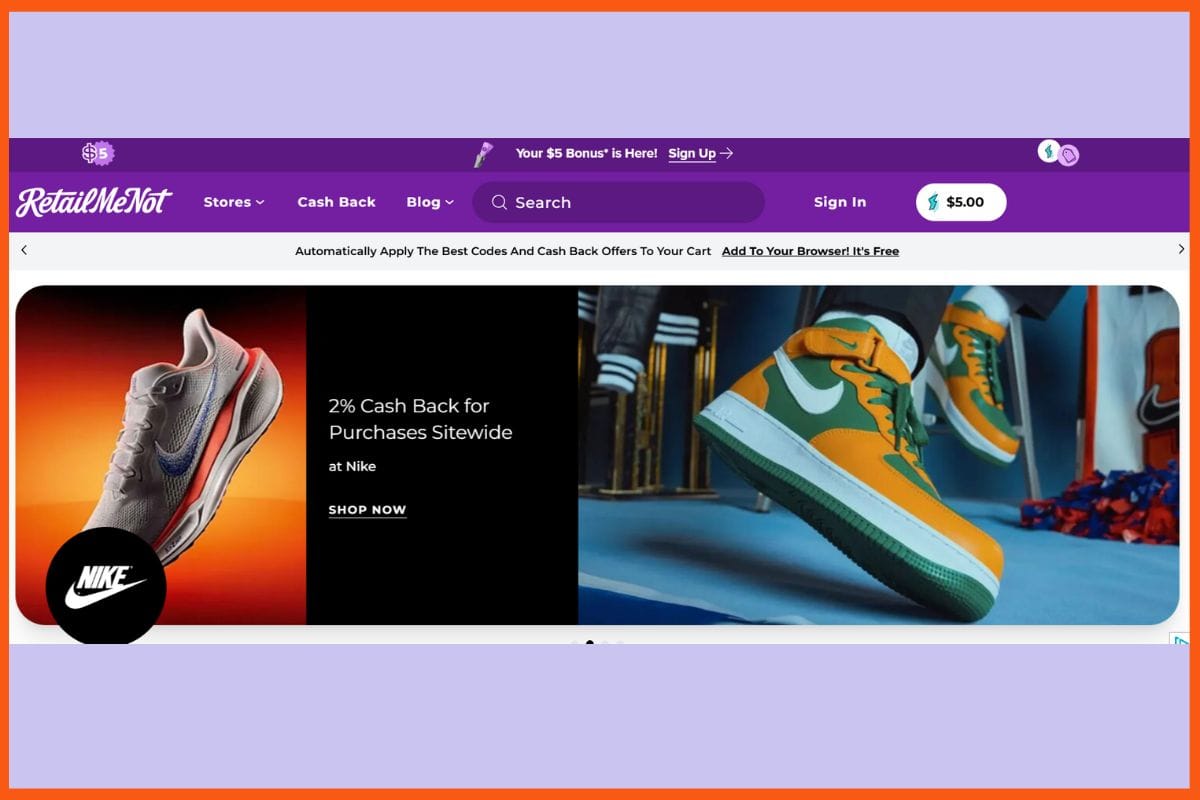Click the cash back coin icons at top right
Viewport: 1200px width, 800px height.
click(x=1058, y=153)
